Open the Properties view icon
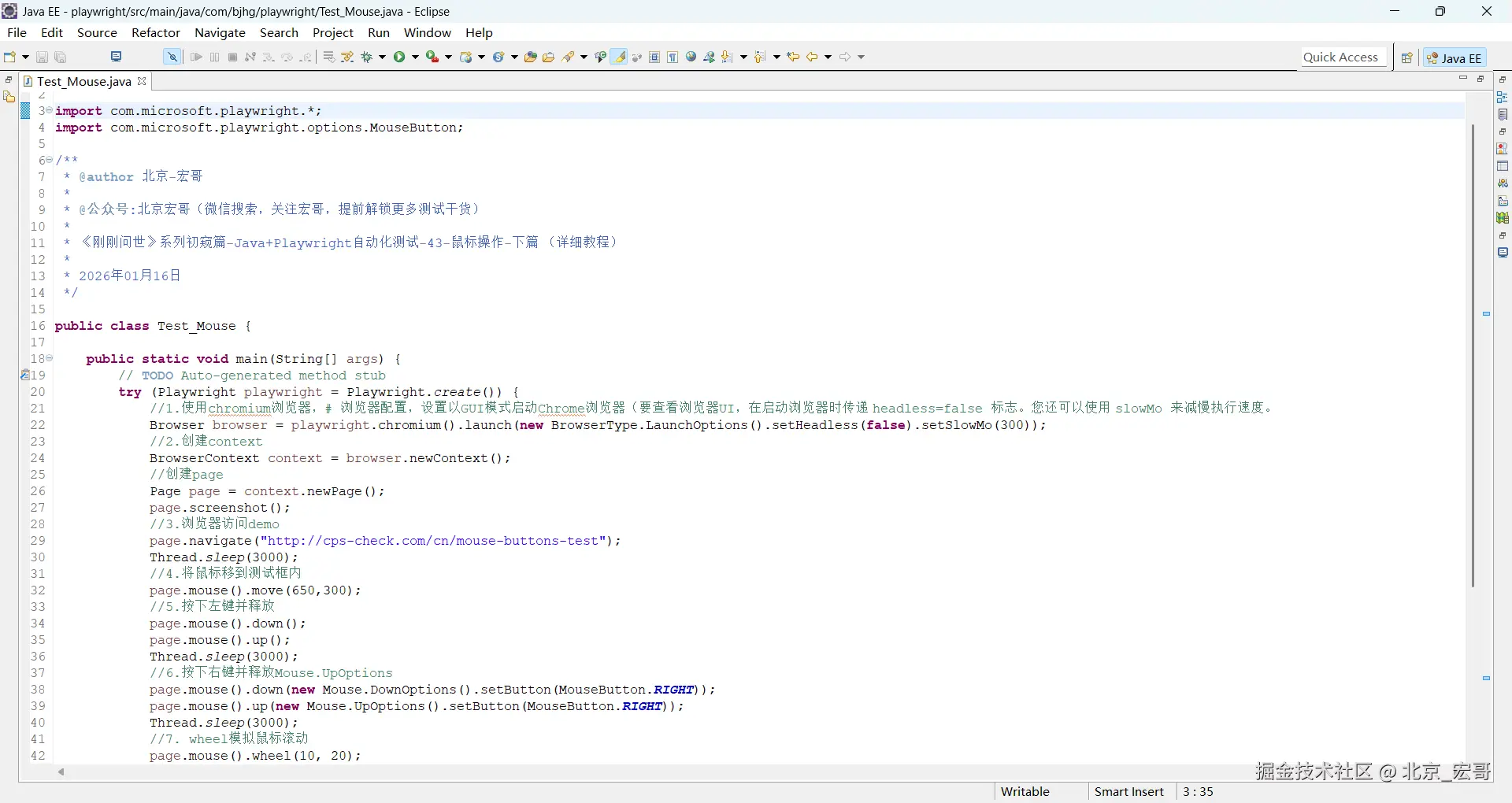The width and height of the screenshot is (1512, 803). pyautogui.click(x=1503, y=166)
